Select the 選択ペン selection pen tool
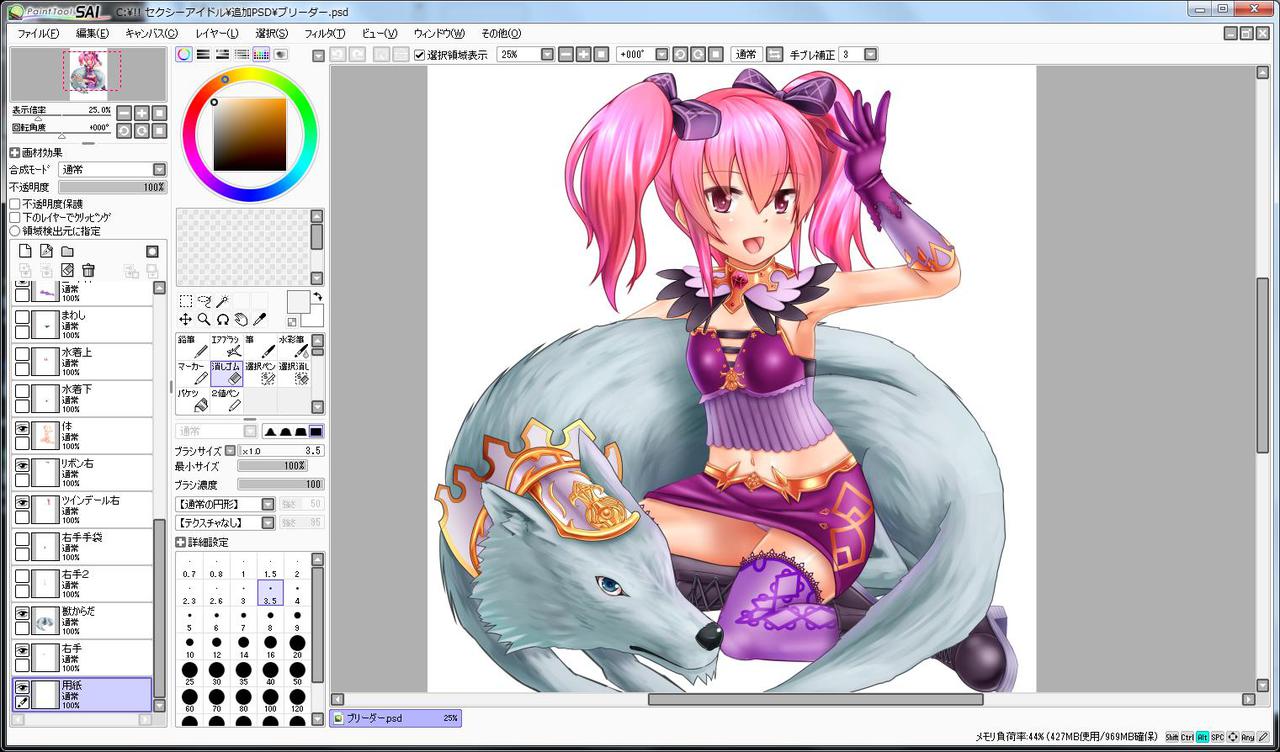 coord(259,373)
